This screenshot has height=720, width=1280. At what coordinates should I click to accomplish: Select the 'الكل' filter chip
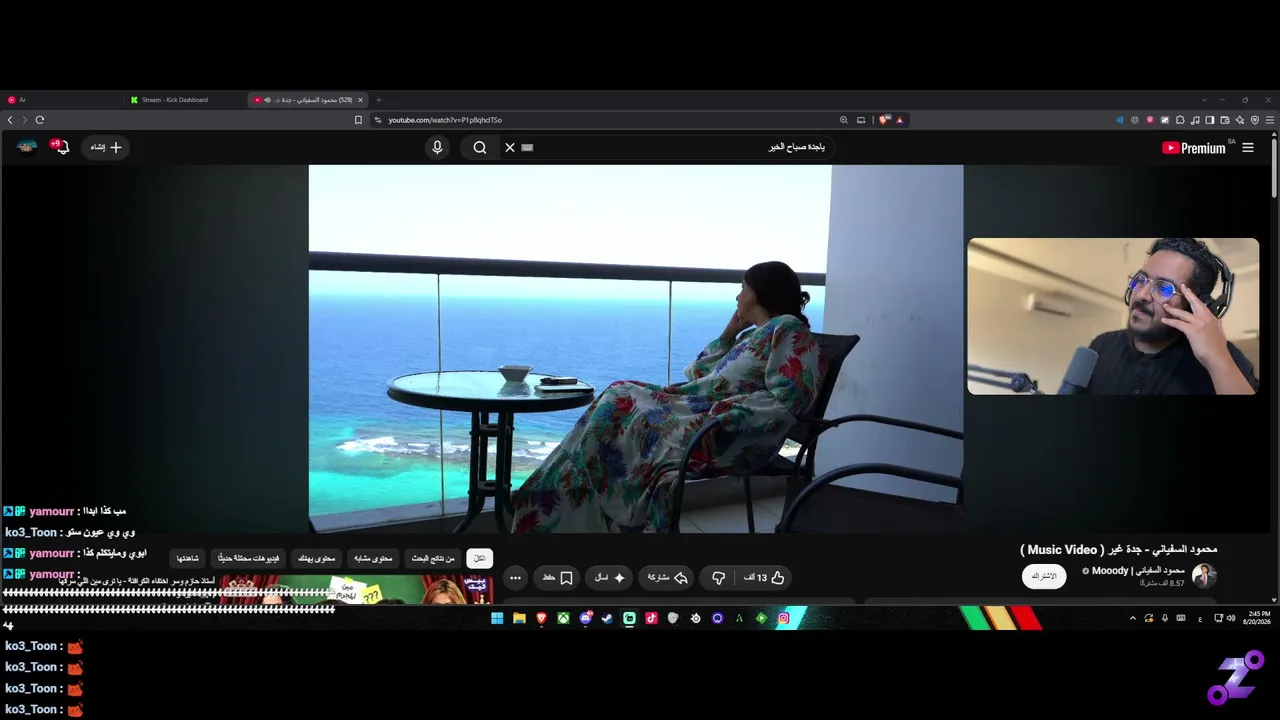tap(479, 558)
